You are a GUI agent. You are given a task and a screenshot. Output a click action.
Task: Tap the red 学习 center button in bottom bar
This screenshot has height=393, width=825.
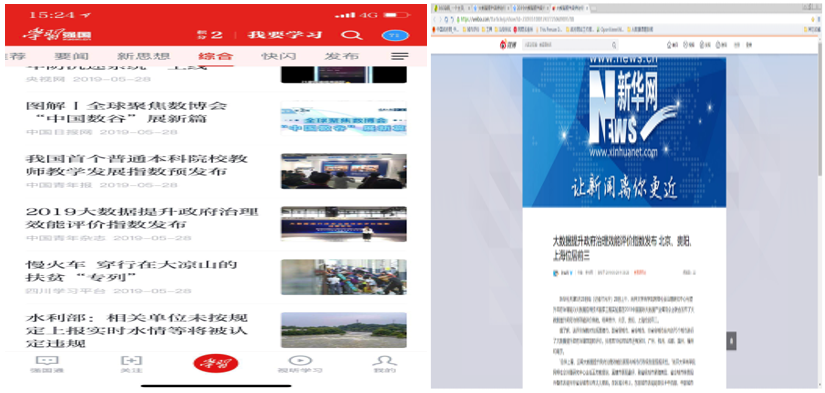pos(216,363)
